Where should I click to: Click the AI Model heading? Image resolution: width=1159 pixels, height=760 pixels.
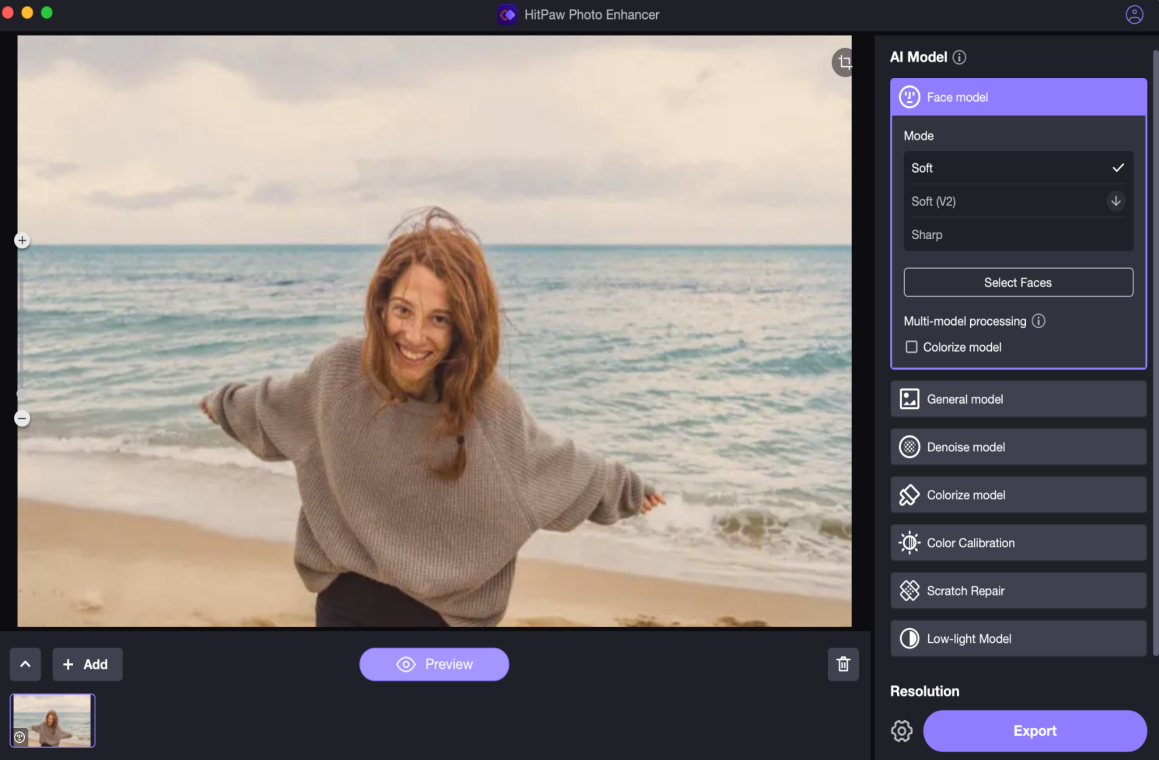pos(919,57)
